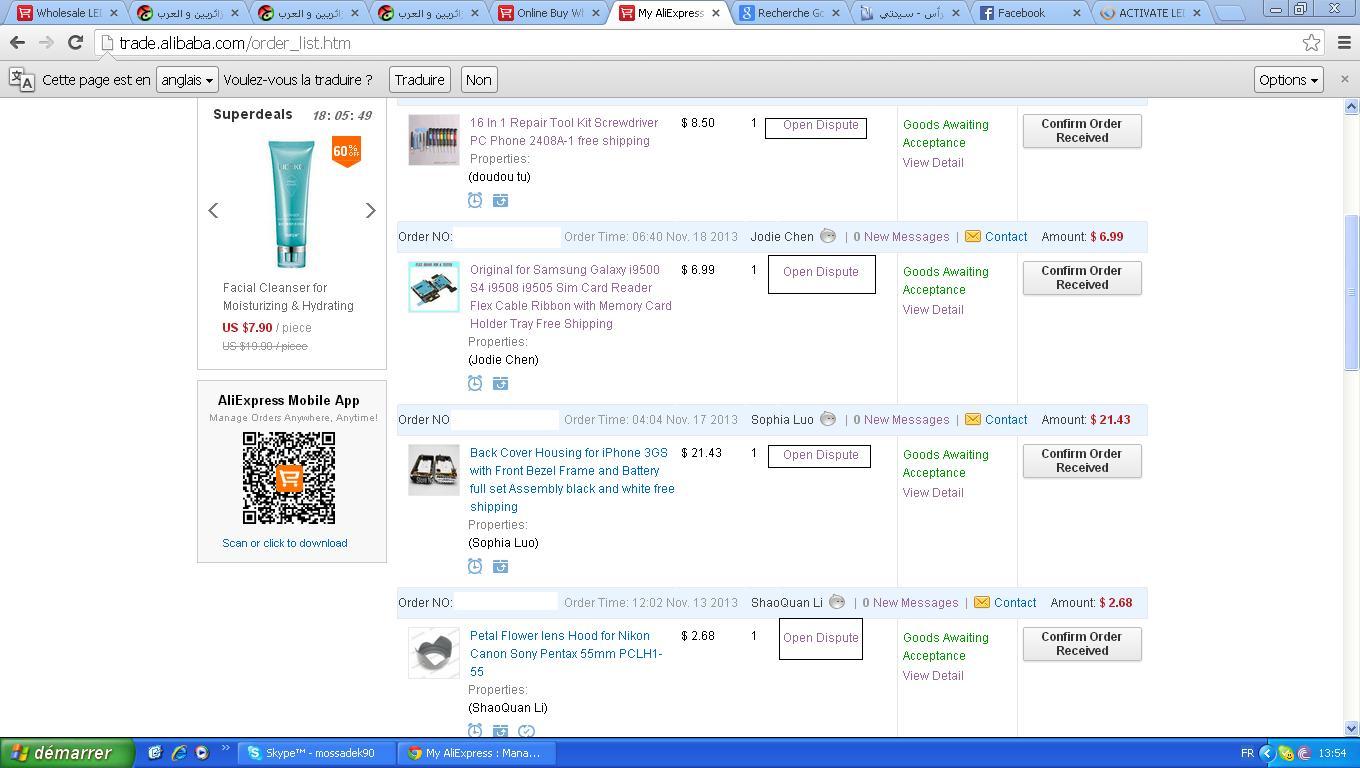
Task: Scan the AliExpress Mobile App QR code
Action: [x=289, y=478]
